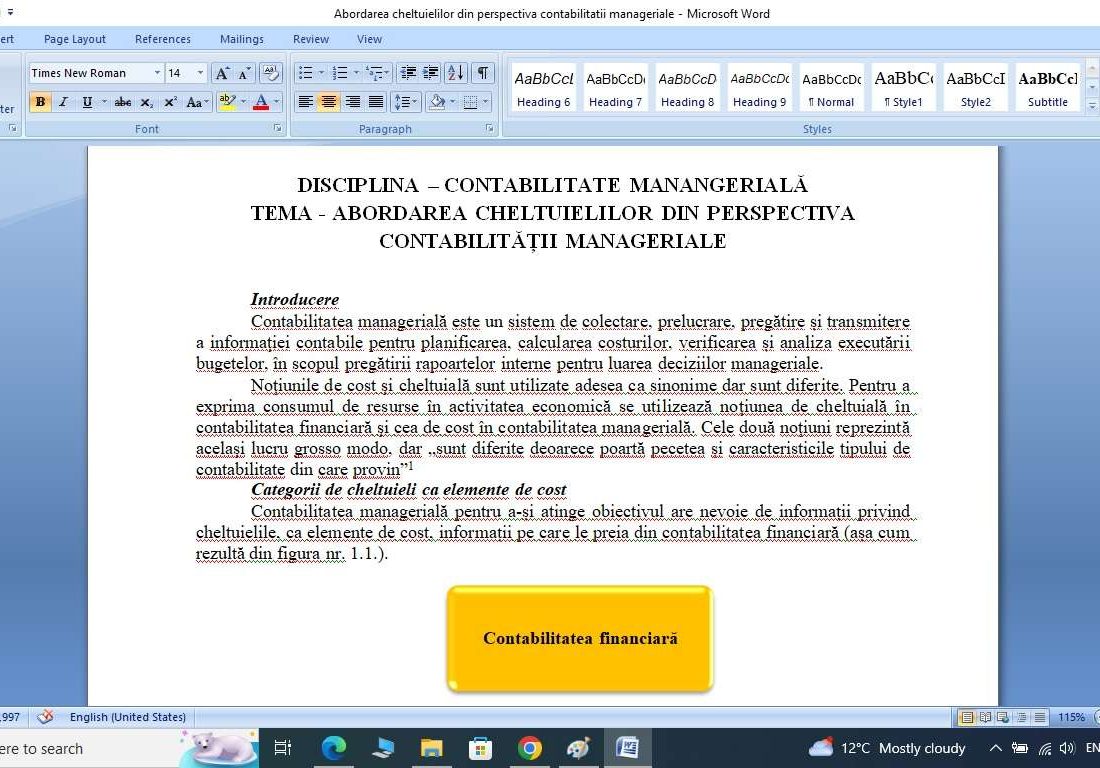This screenshot has height=768, width=1100.
Task: Sort text with the Sort icon
Action: (x=456, y=73)
